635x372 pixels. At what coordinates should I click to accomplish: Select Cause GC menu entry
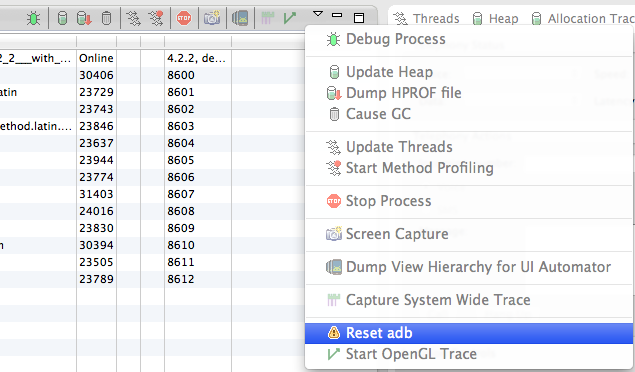point(469,114)
